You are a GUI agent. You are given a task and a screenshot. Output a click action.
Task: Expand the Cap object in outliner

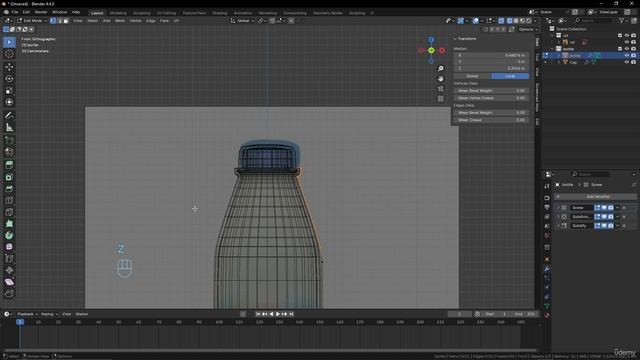pos(559,62)
